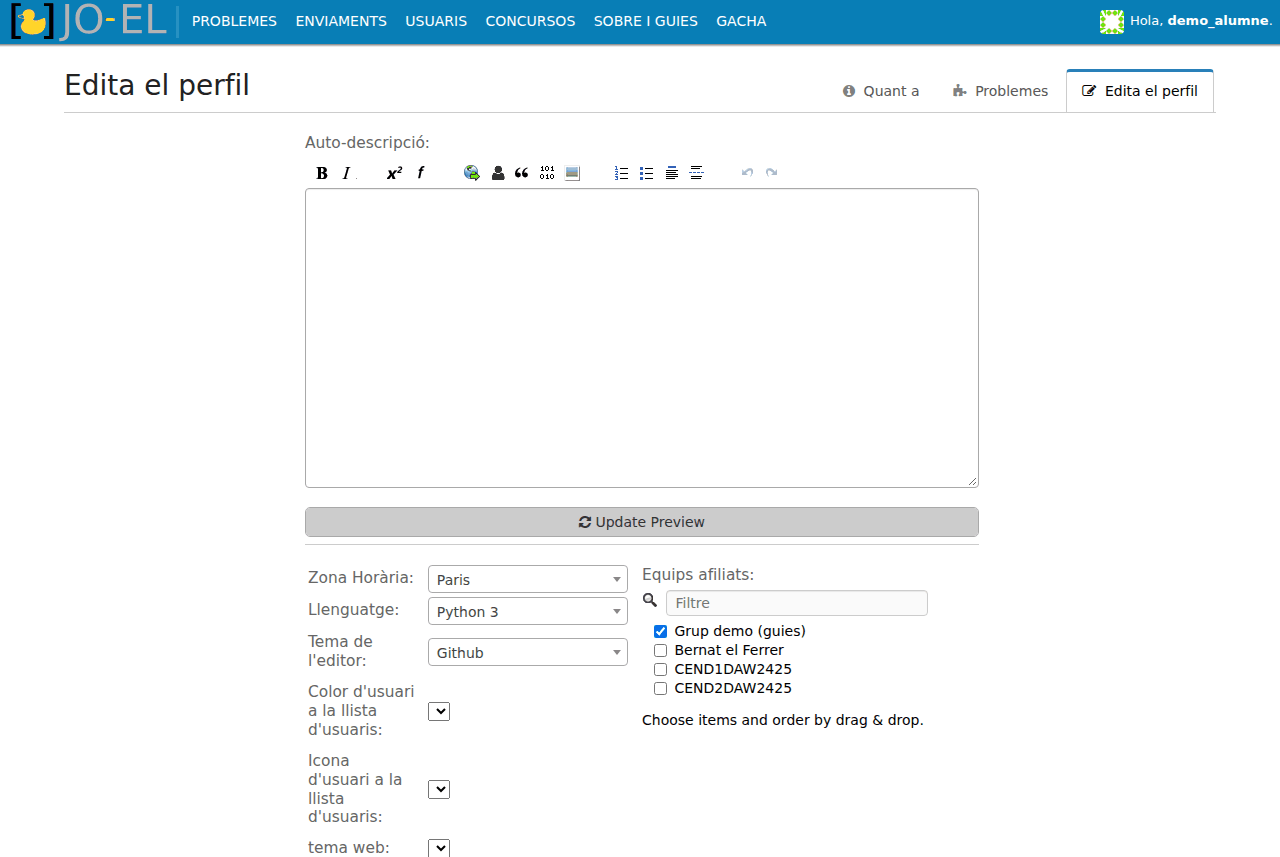
Task: Open the Llenguatge Python 3 dropdown
Action: pos(528,611)
